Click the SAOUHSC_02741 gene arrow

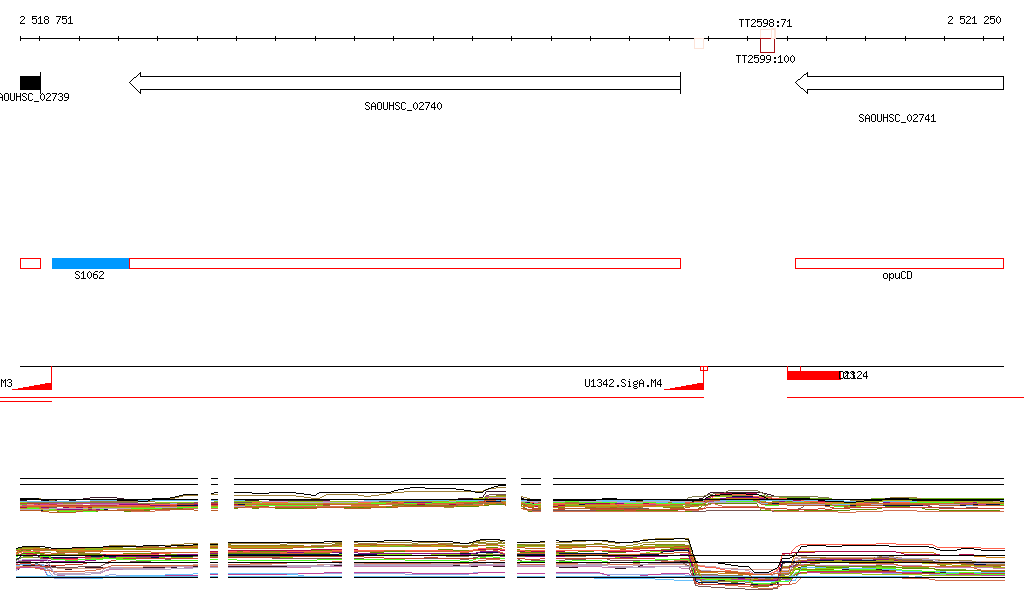[899, 83]
